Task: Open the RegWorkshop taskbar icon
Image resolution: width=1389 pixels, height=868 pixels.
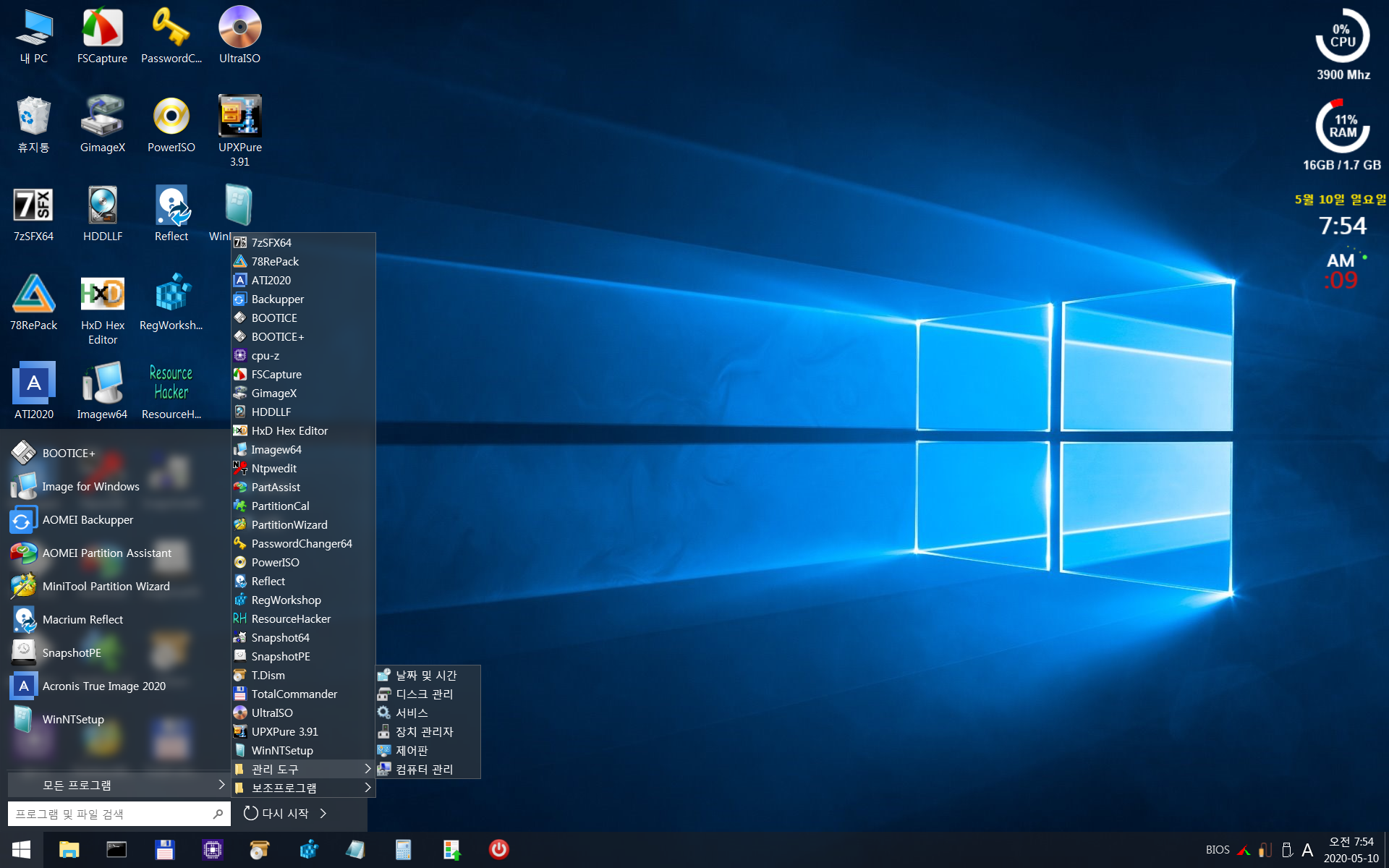Action: (x=307, y=850)
